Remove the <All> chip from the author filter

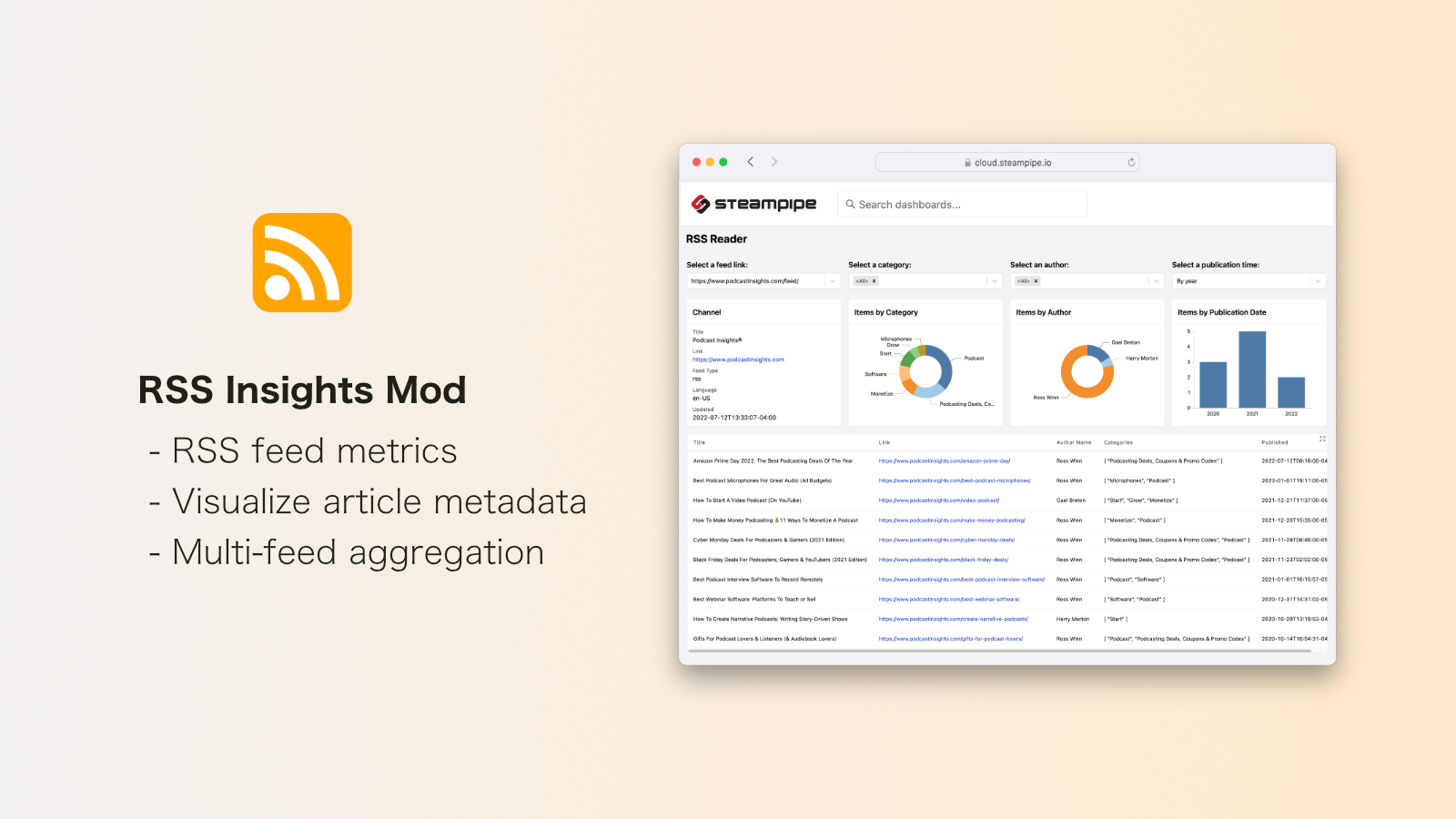[1036, 280]
